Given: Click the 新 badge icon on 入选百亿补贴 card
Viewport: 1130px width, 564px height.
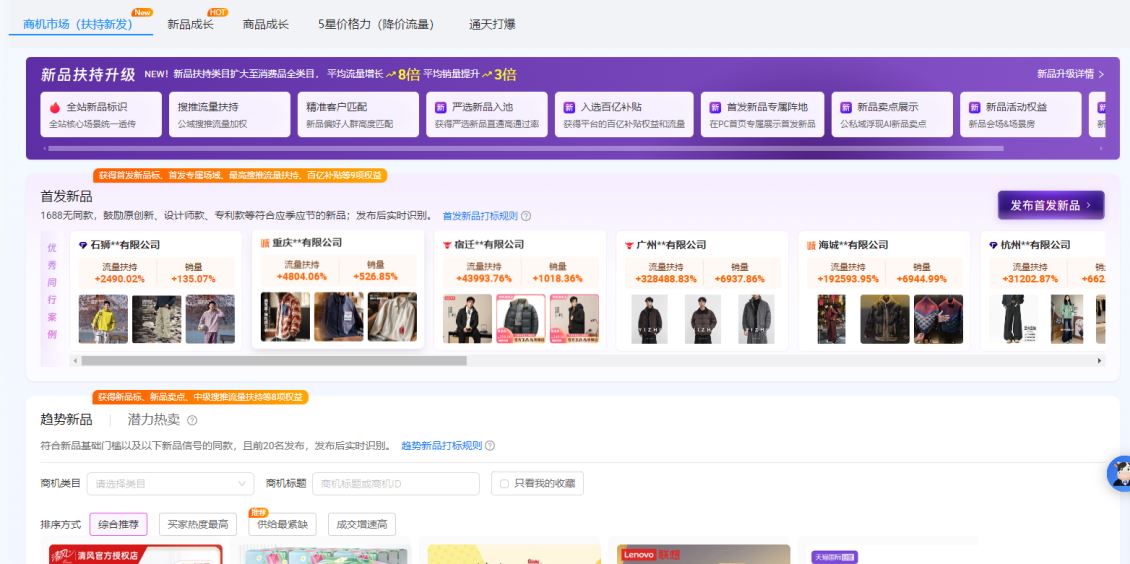Looking at the screenshot, I should pos(569,107).
